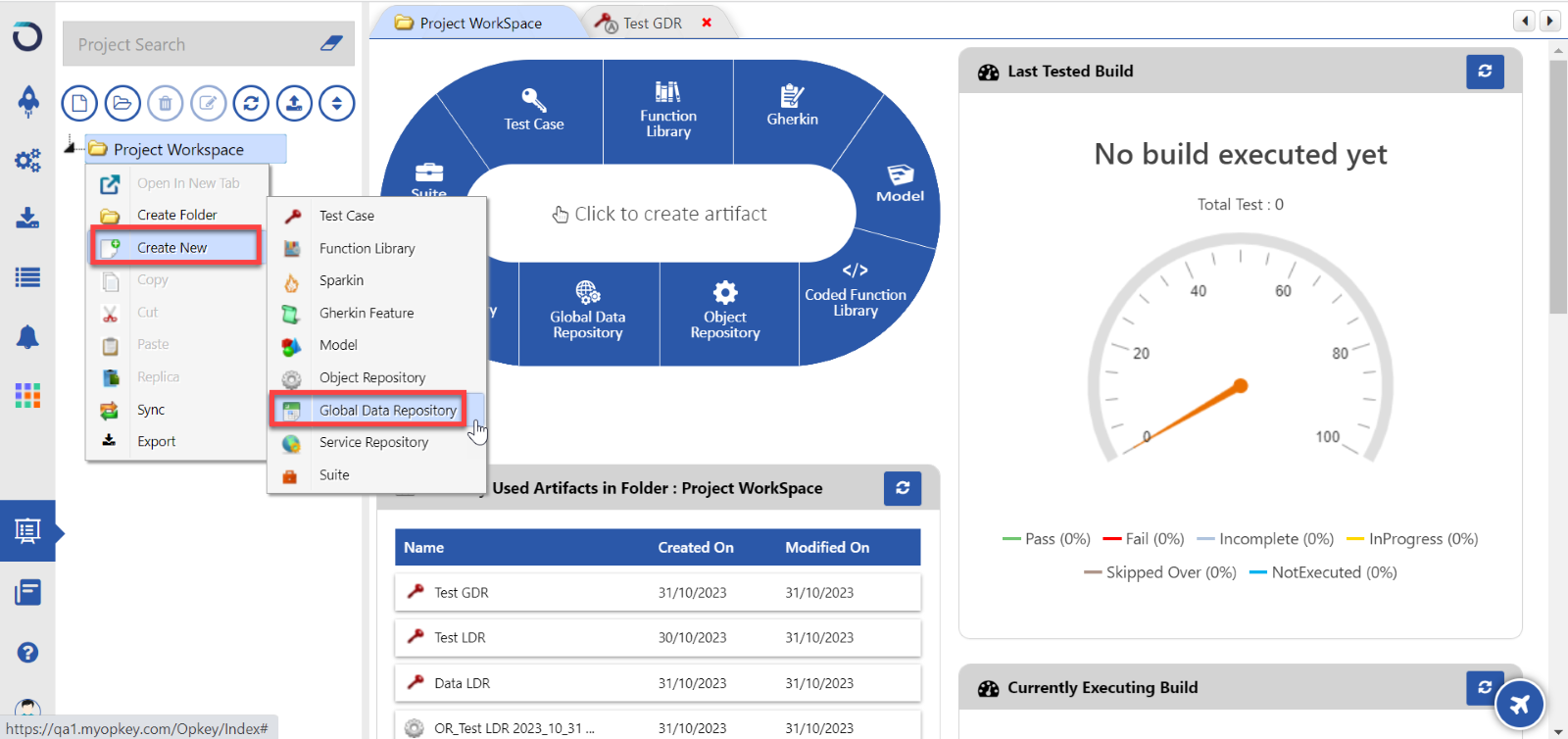Open the help question mark icon
Screen dimensions: 1568x739
[x=27, y=653]
